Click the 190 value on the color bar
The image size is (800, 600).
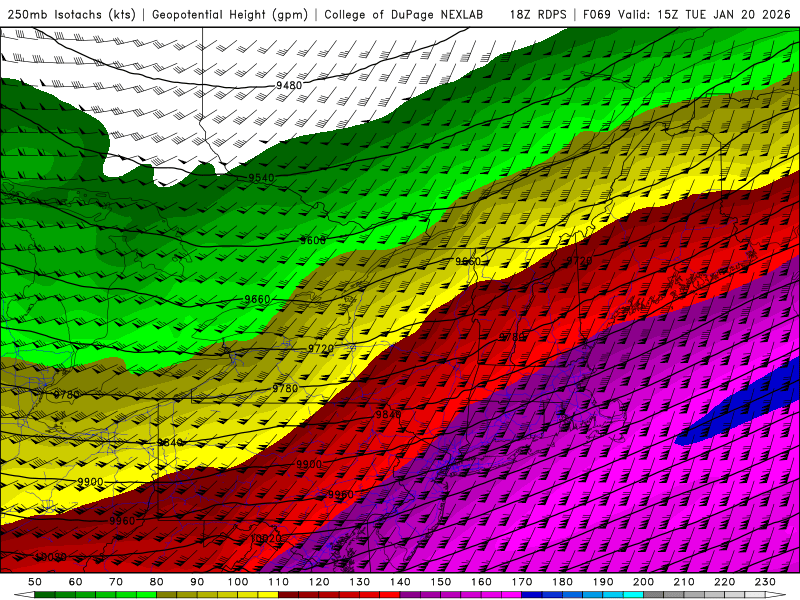point(603,582)
